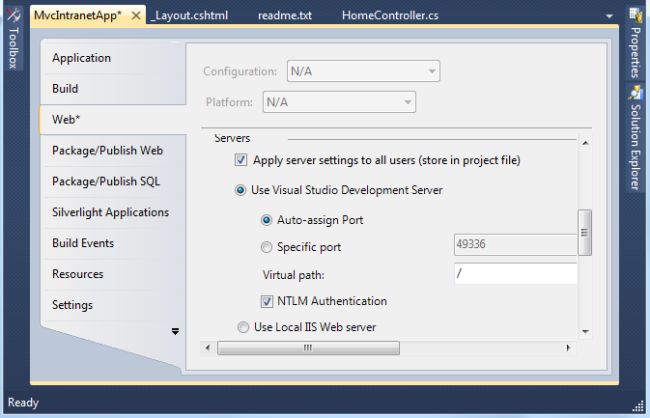Open the Solution Explorer panel icon
This screenshot has height=418, width=650.
point(635,94)
